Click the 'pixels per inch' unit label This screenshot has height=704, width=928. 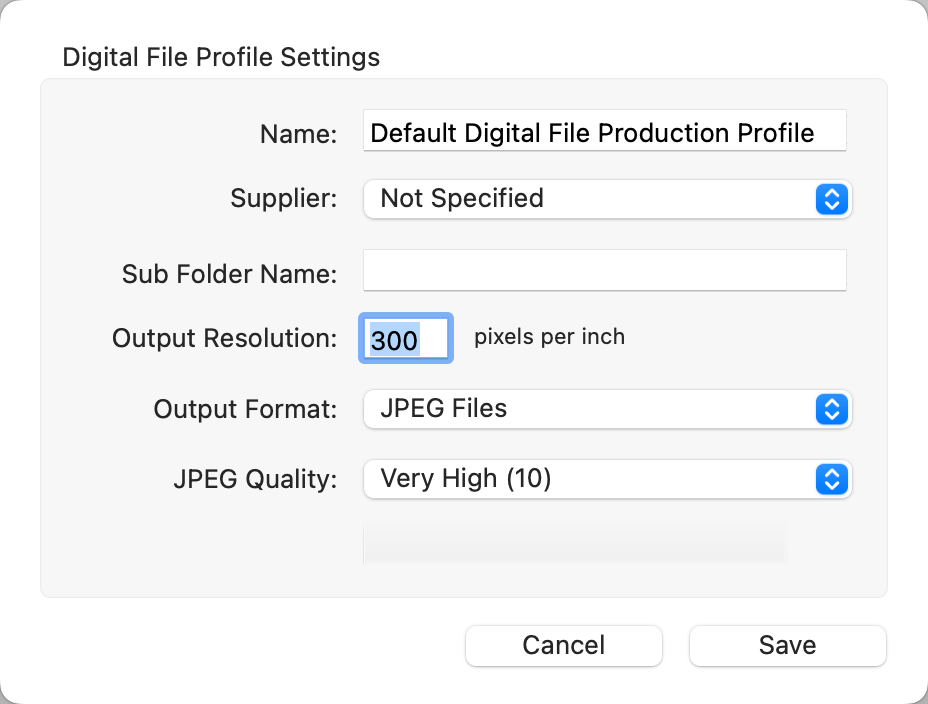pos(549,337)
